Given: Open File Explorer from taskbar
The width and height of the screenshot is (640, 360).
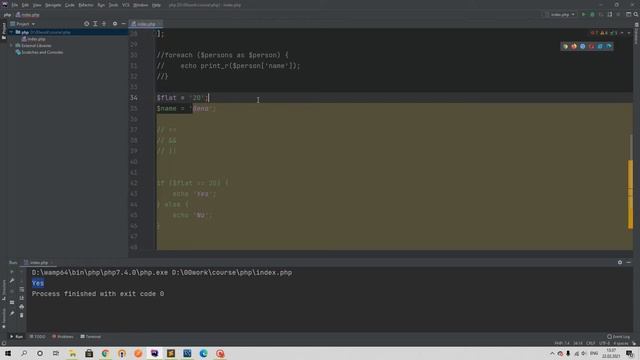Looking at the screenshot, I should [72, 353].
